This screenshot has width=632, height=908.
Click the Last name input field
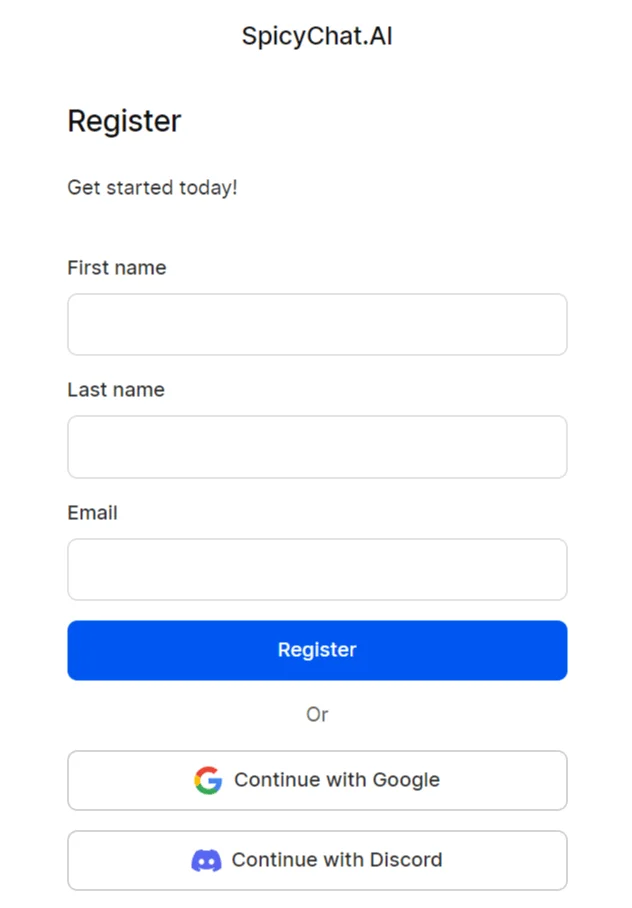(317, 446)
